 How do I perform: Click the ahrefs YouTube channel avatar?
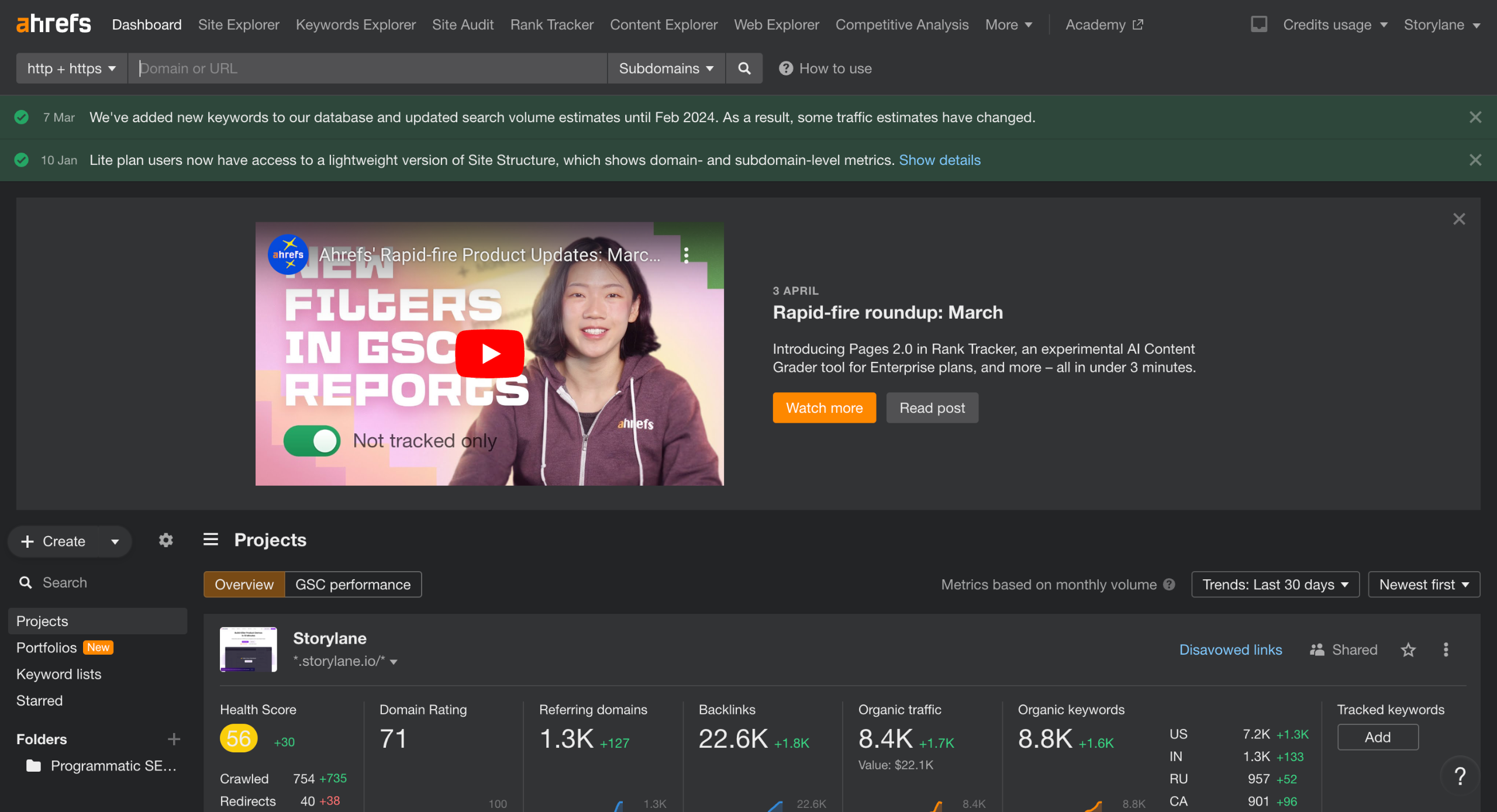click(288, 254)
